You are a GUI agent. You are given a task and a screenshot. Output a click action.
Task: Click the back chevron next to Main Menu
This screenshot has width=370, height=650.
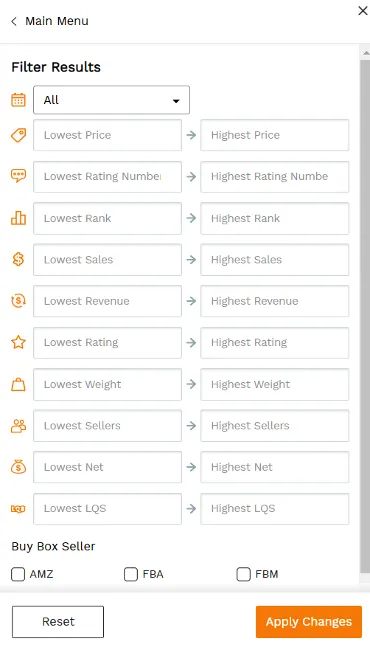point(14,22)
